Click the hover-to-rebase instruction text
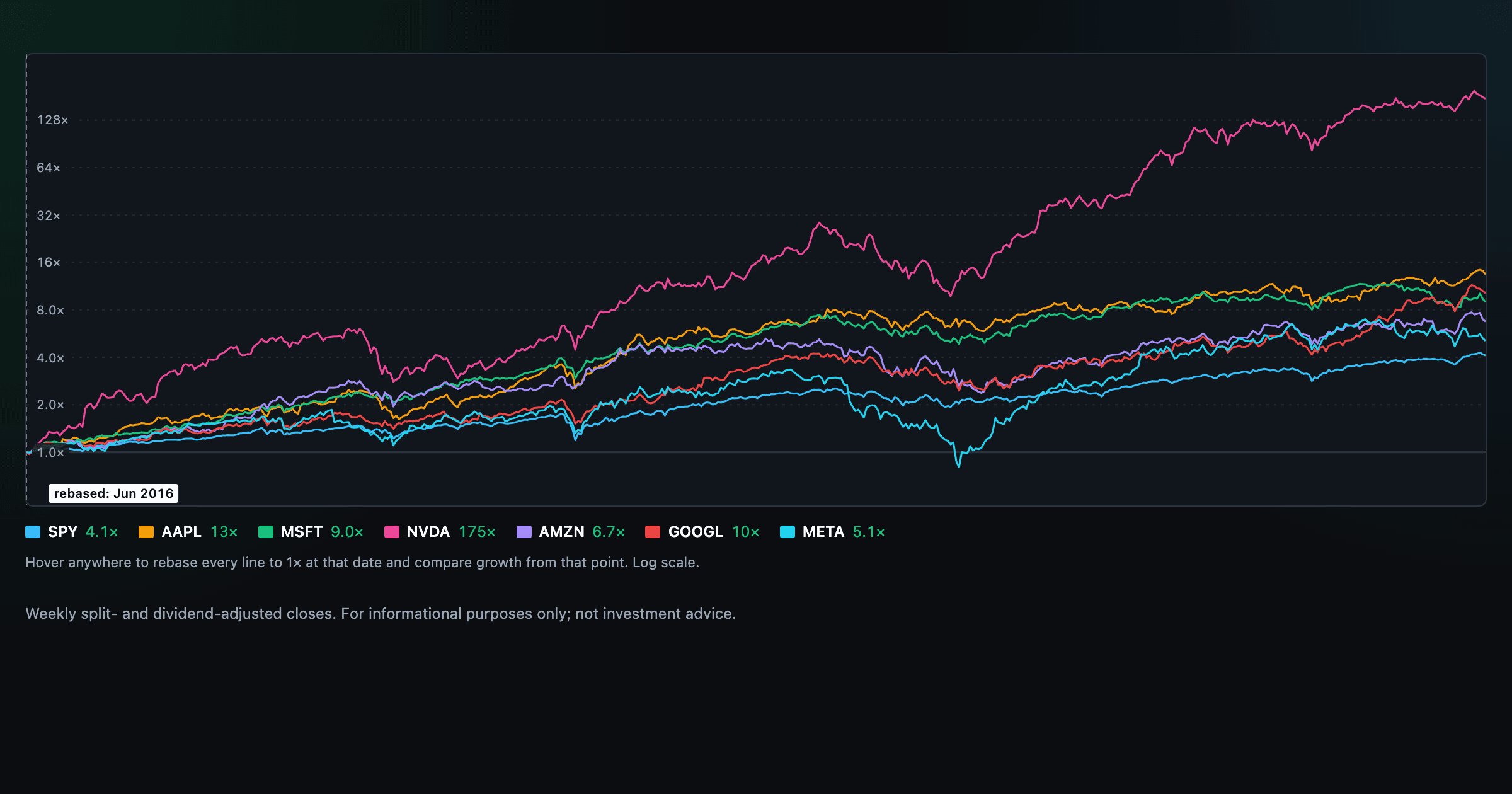 coord(362,562)
